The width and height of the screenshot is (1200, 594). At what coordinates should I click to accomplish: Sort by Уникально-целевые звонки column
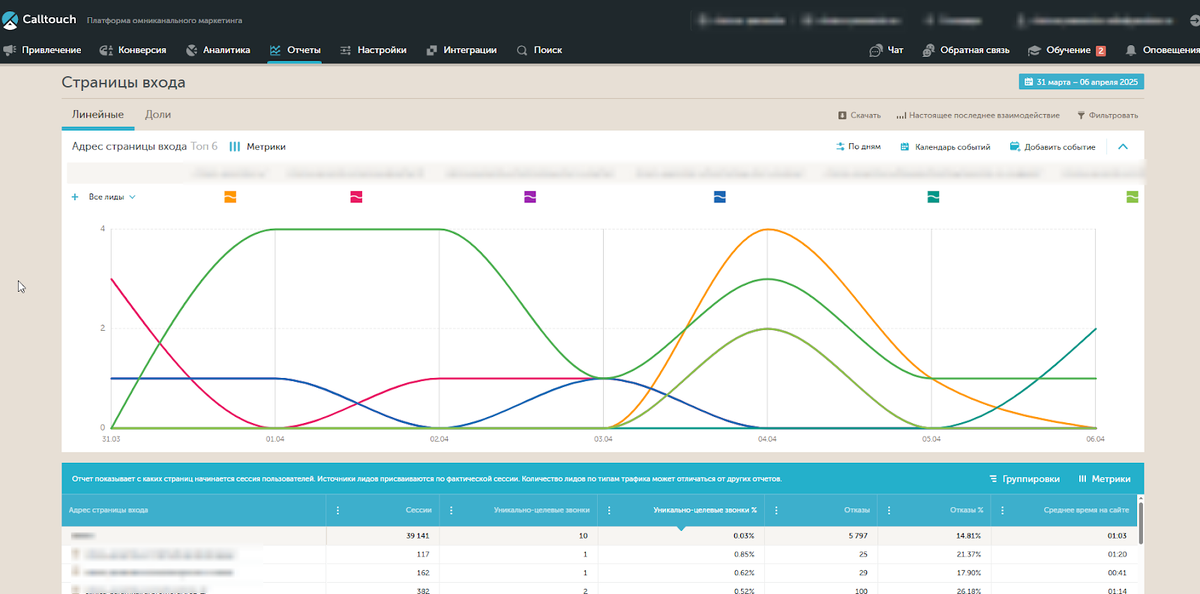click(541, 510)
